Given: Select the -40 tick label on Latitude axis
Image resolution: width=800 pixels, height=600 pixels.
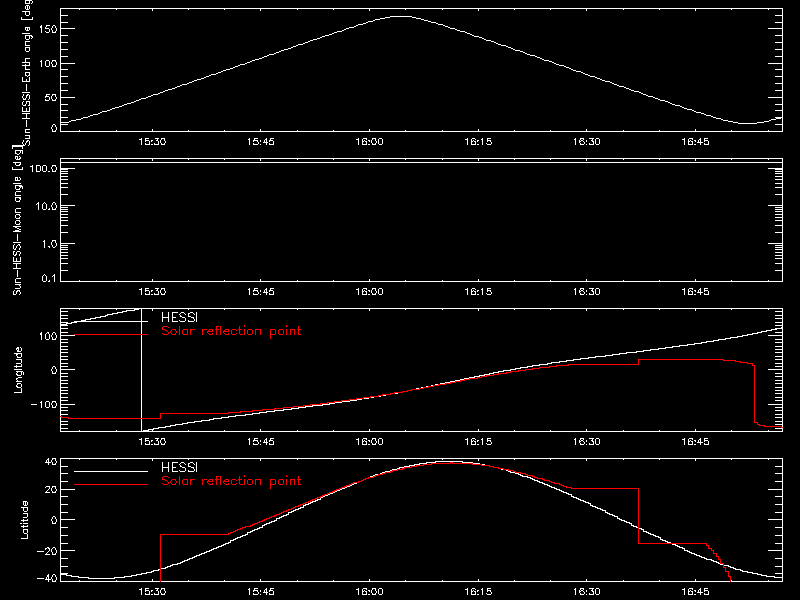Looking at the screenshot, I should (47, 578).
